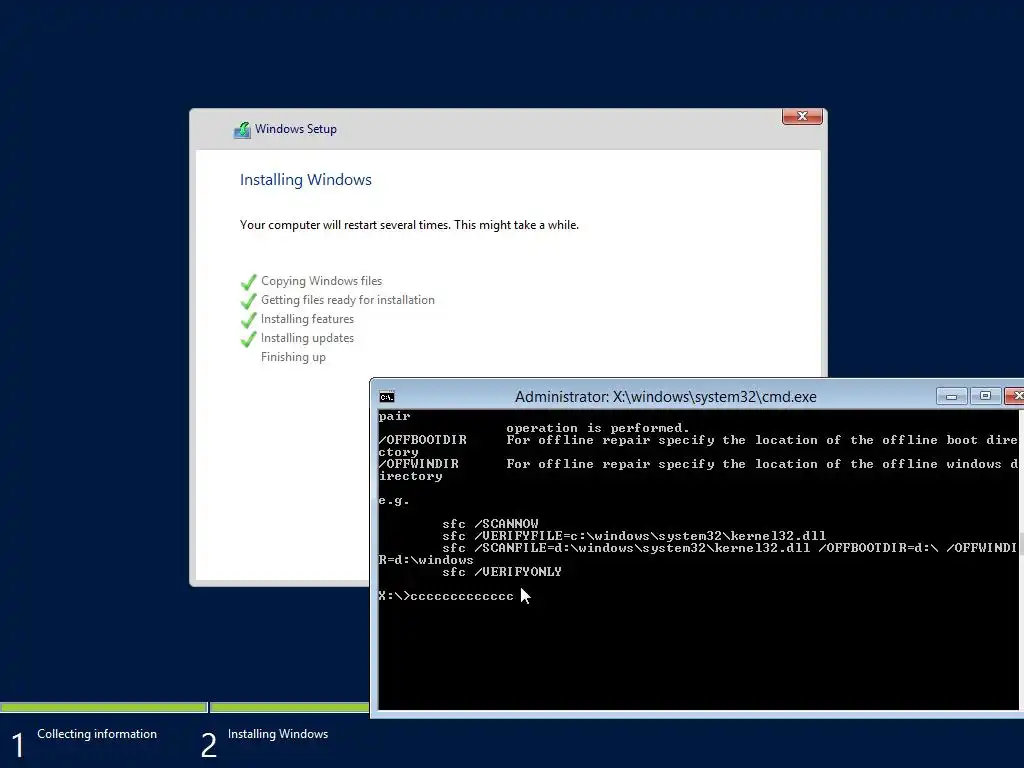The image size is (1024, 768).
Task: Click the 'Copying Windows files' text
Action: tap(321, 281)
